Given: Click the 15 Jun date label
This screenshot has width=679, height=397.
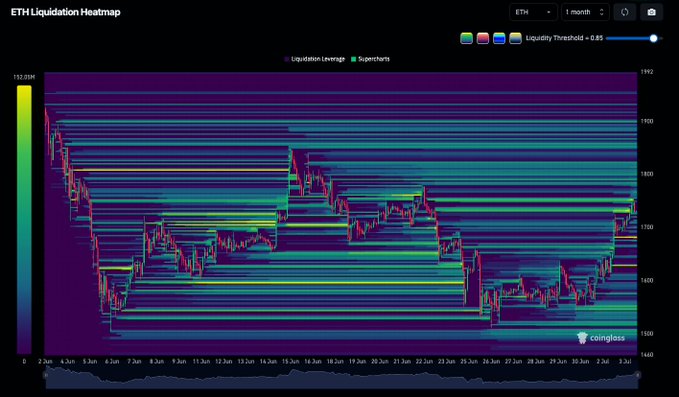Looking at the screenshot, I should pos(291,361).
